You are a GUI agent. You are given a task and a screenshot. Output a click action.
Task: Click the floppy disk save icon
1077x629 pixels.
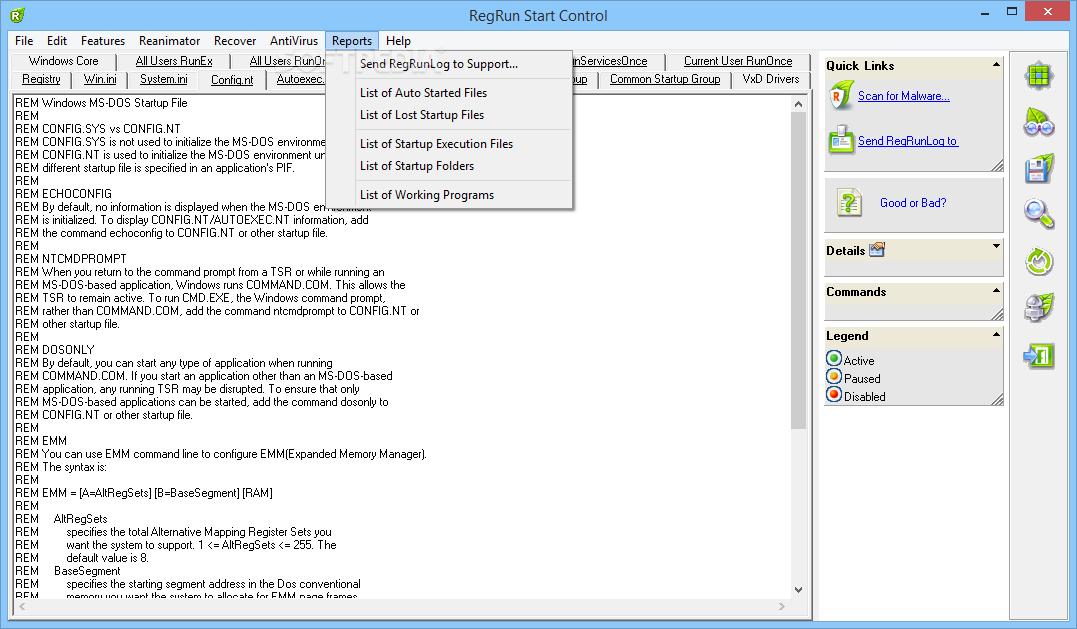click(x=1039, y=169)
